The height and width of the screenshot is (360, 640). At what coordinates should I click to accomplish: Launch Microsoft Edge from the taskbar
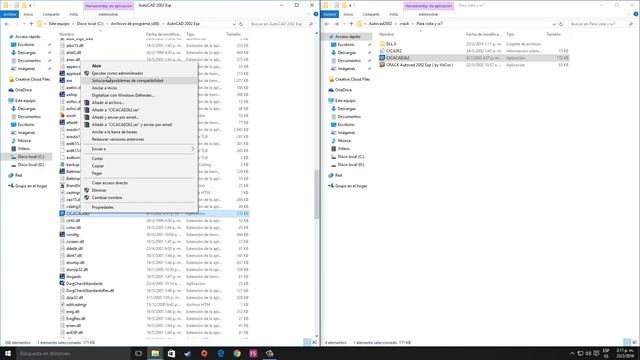221,353
